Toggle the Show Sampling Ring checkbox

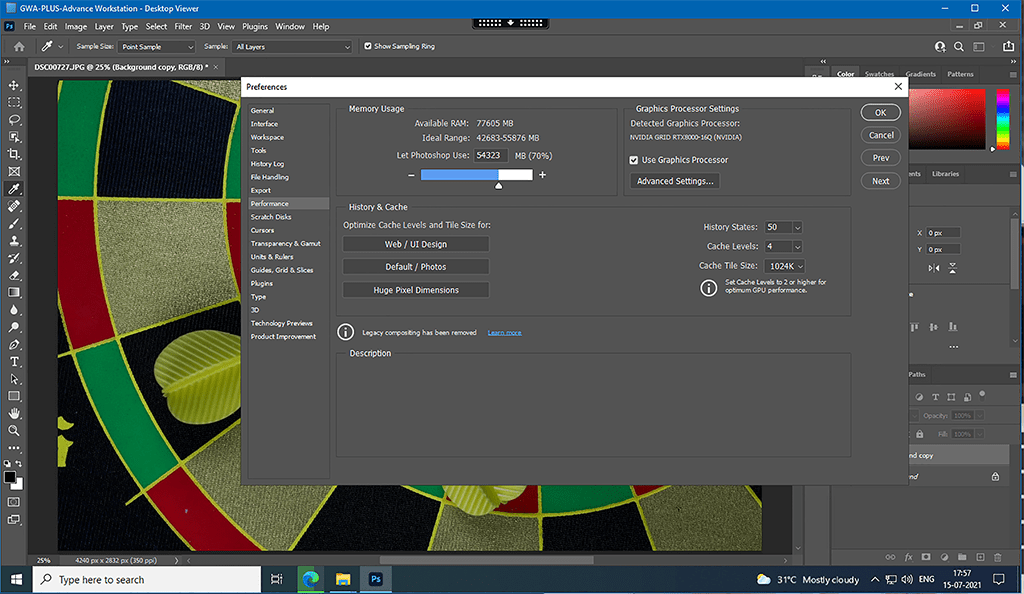pyautogui.click(x=368, y=47)
